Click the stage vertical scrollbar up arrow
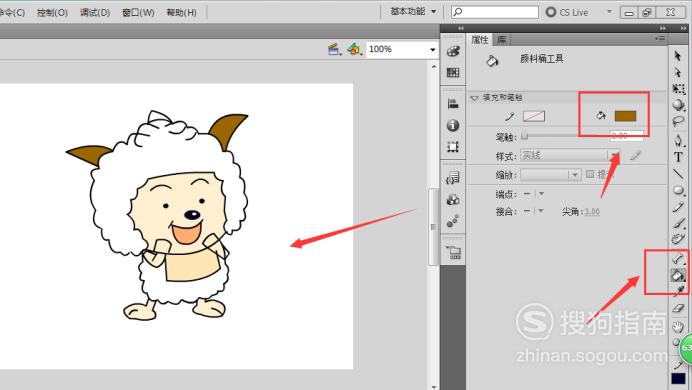Image resolution: width=692 pixels, height=390 pixels. tap(434, 66)
